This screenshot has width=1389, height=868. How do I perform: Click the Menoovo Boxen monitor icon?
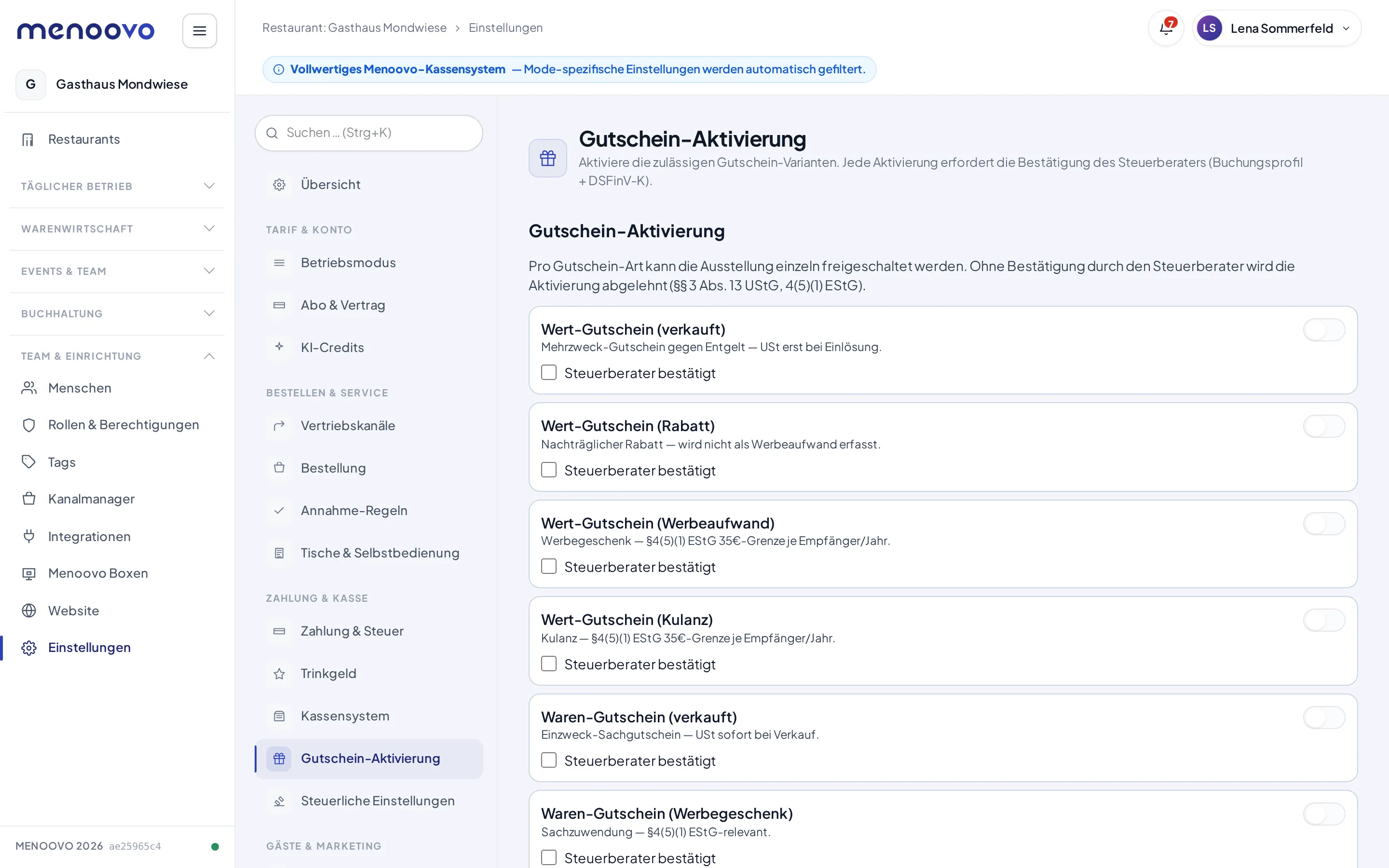coord(29,573)
